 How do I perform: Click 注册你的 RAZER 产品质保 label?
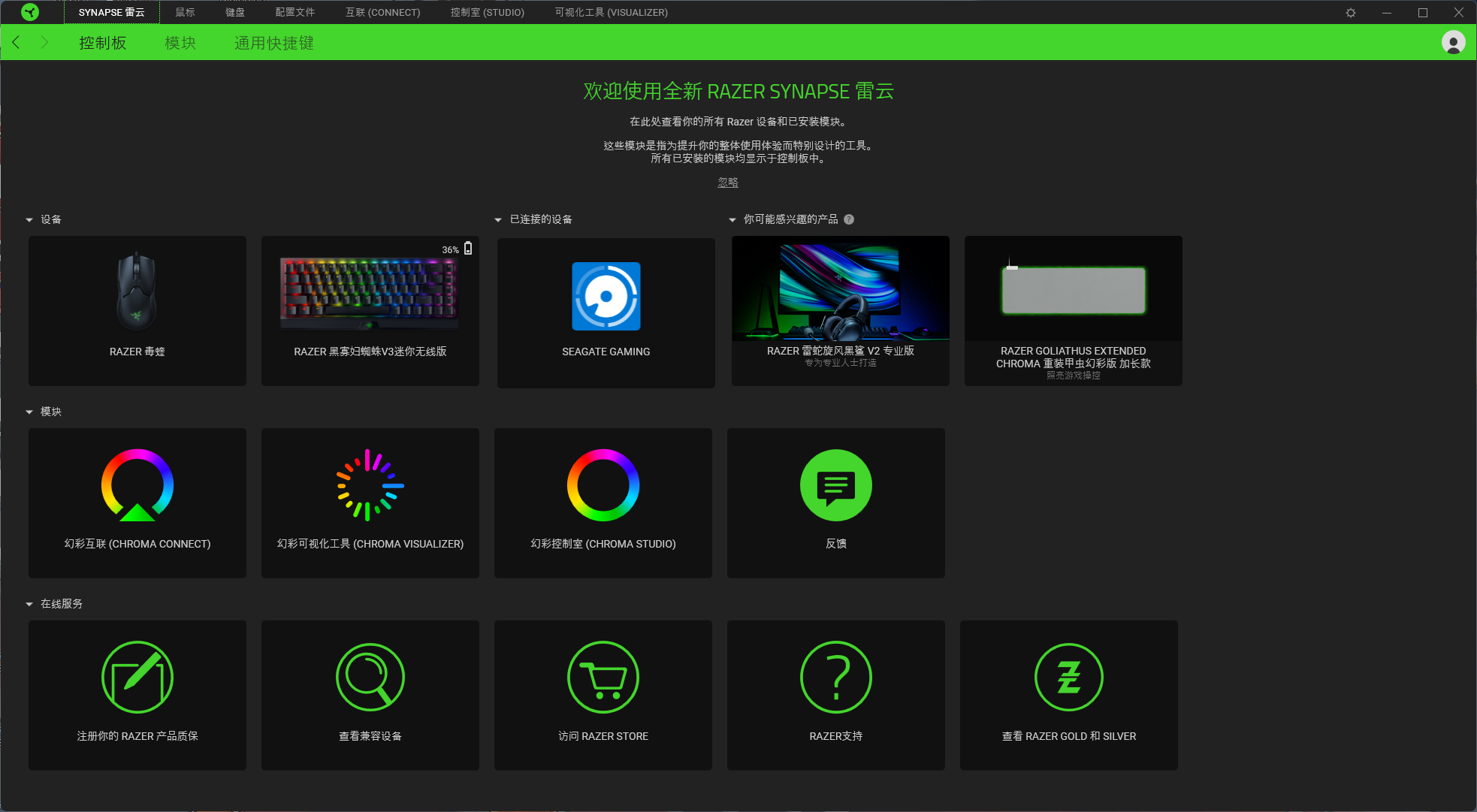click(137, 736)
